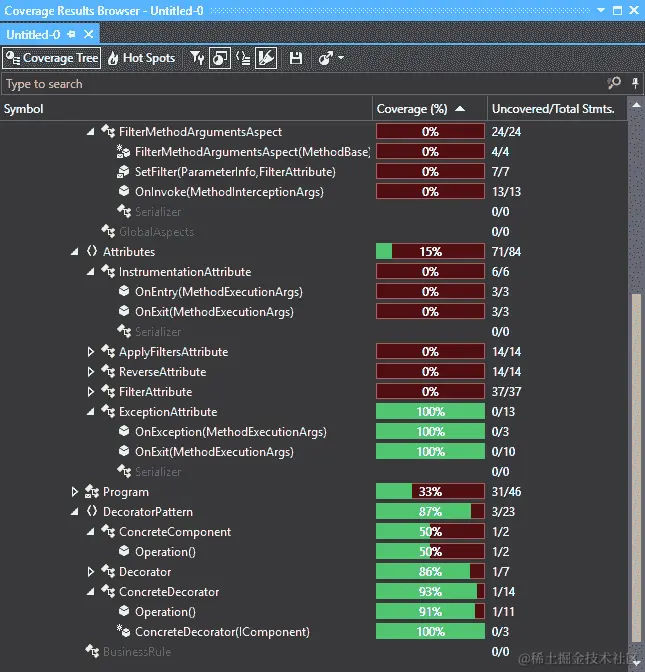Screen dimensions: 645x672
Task: Switch to Coverage Tree view
Action: 52,58
